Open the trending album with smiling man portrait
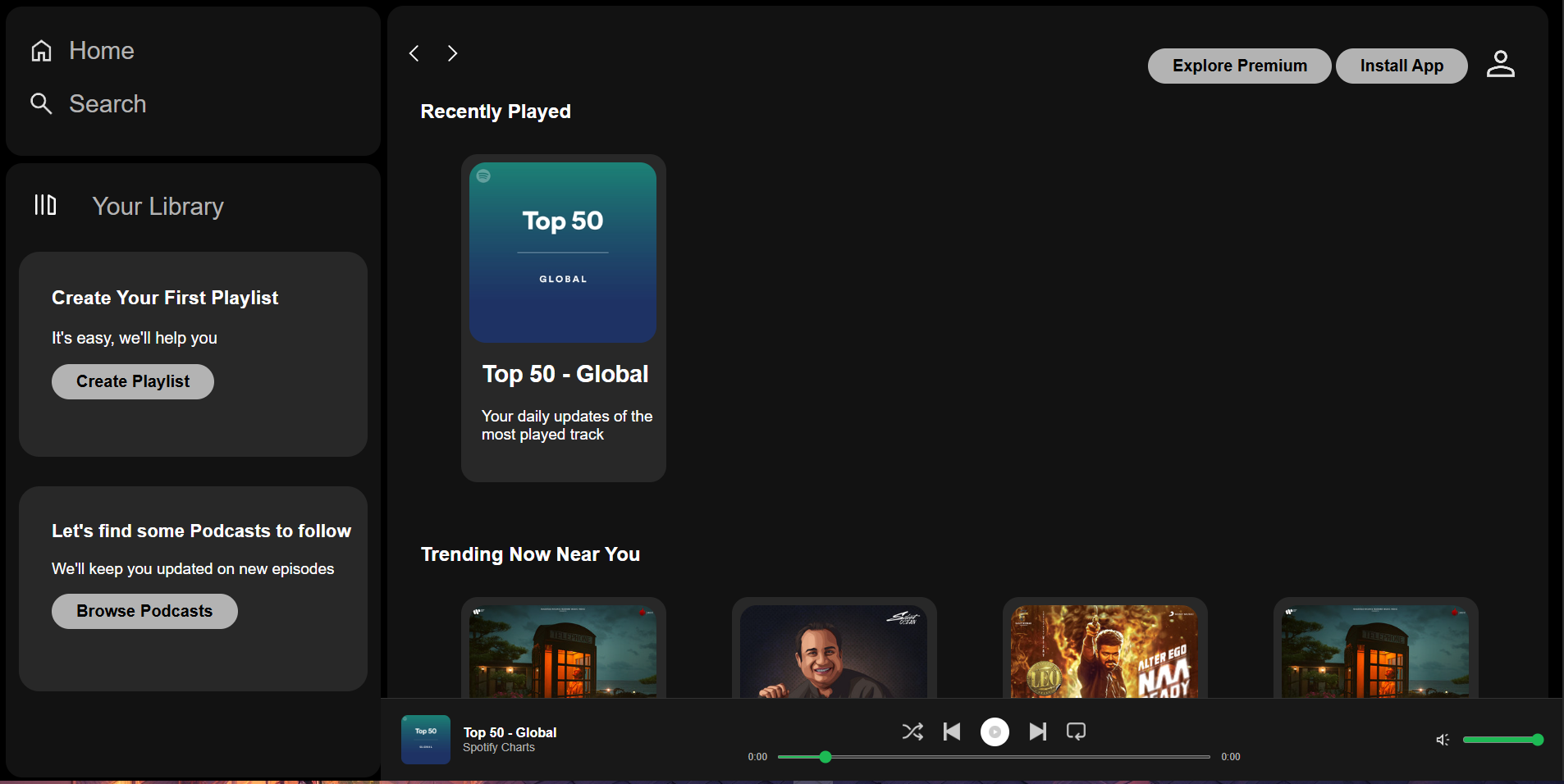Screen dimensions: 1564x784 tap(834, 651)
